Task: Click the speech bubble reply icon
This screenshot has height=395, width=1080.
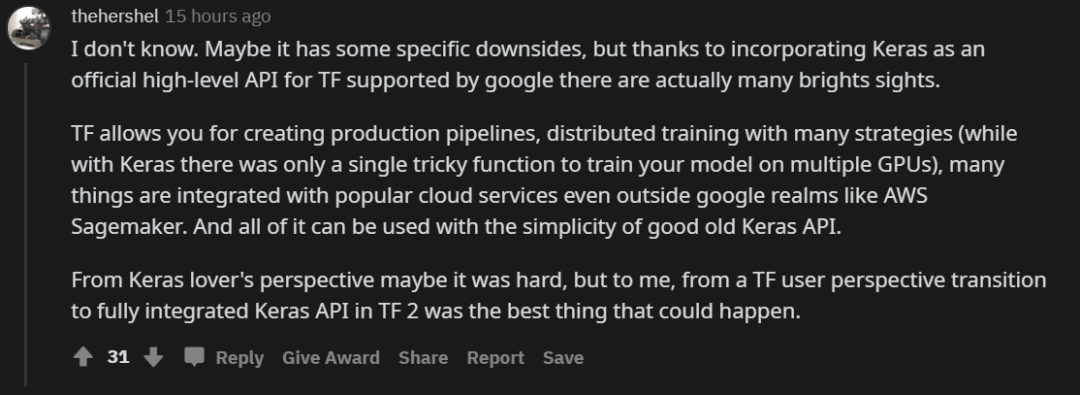Action: tap(194, 356)
